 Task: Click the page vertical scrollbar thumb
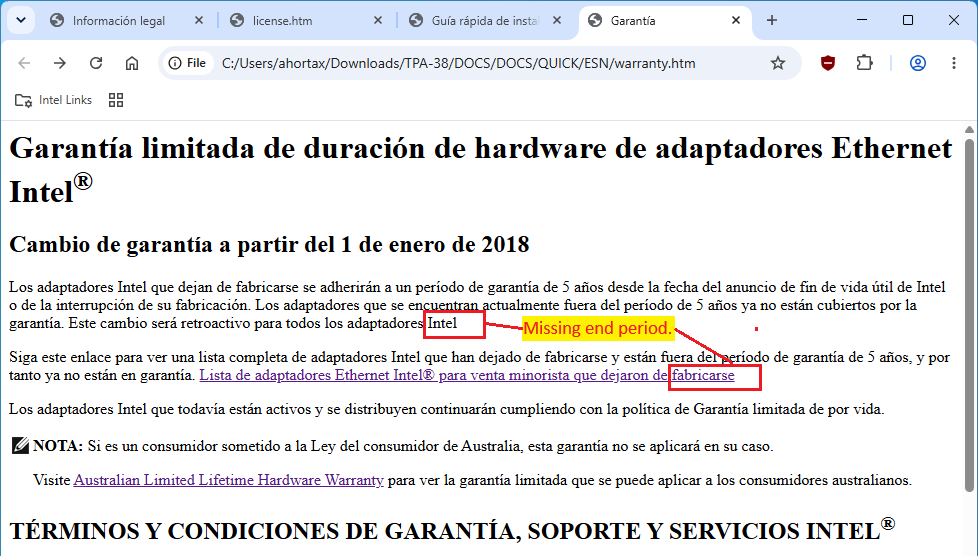coord(969,315)
